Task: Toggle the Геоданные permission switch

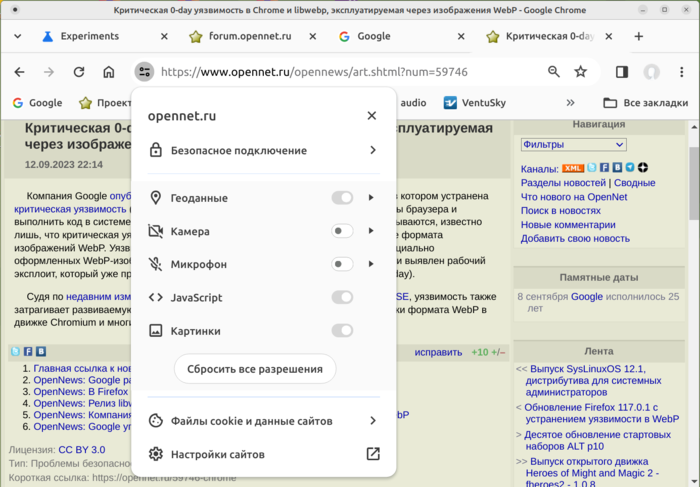Action: (342, 197)
